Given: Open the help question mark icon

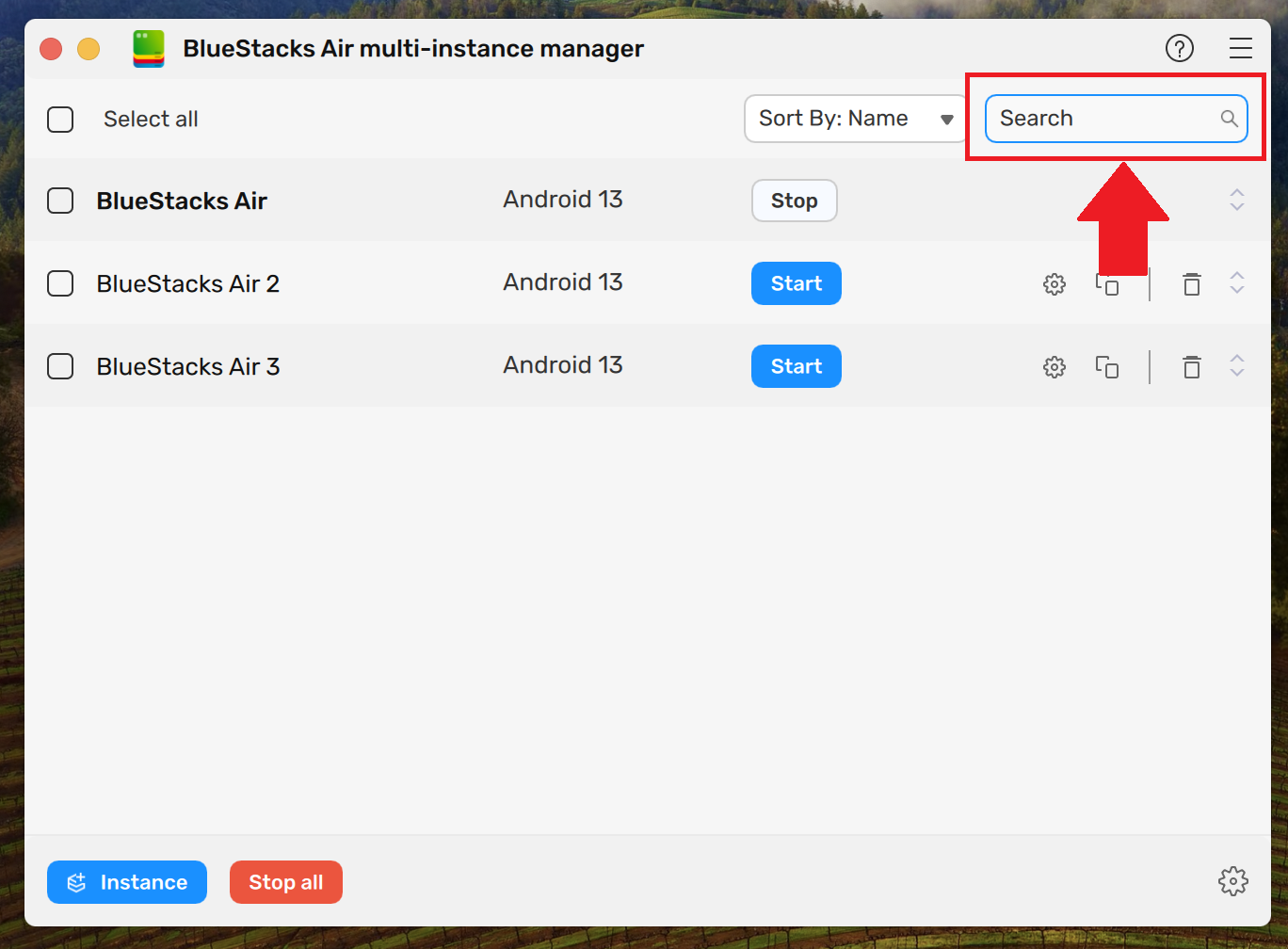Looking at the screenshot, I should click(1180, 48).
